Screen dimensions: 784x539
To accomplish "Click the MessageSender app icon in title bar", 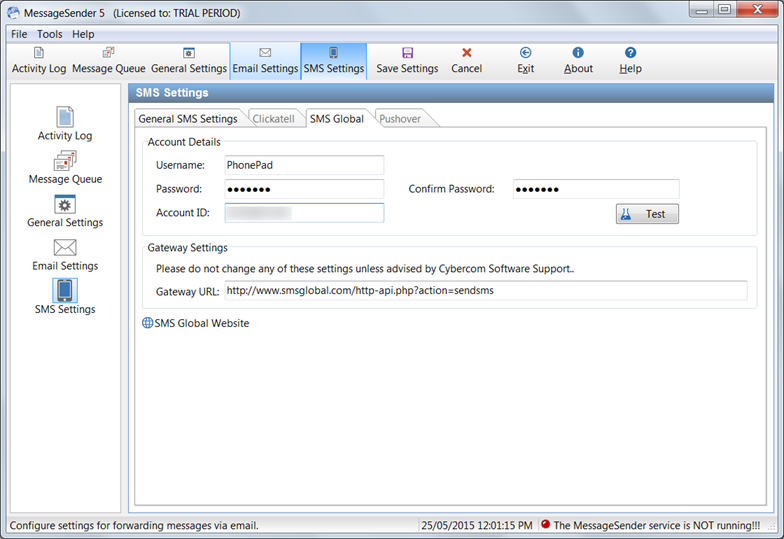I will [x=14, y=12].
